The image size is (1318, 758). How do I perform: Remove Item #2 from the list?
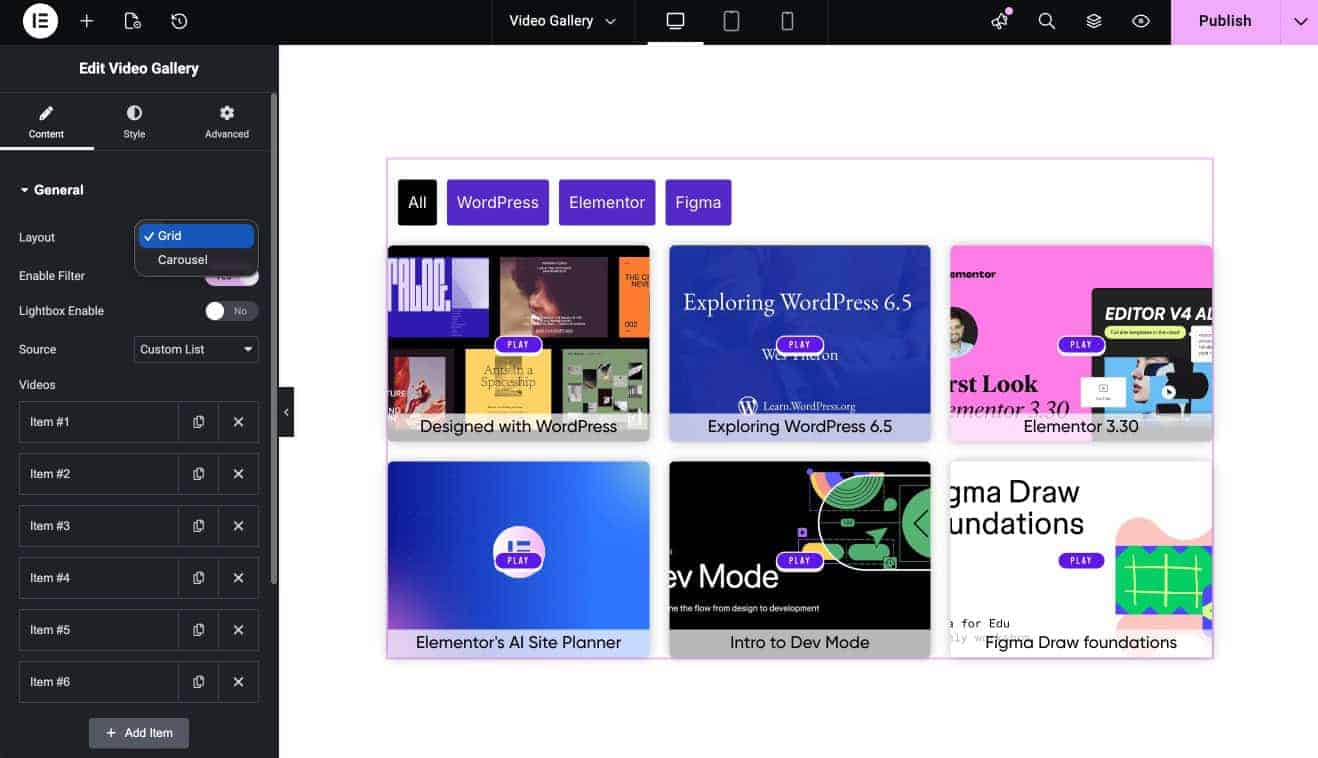[x=238, y=474]
